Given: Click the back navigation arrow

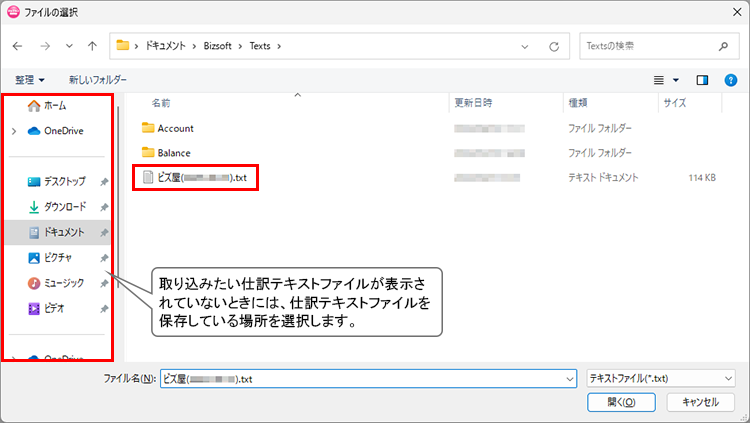Looking at the screenshot, I should point(18,46).
